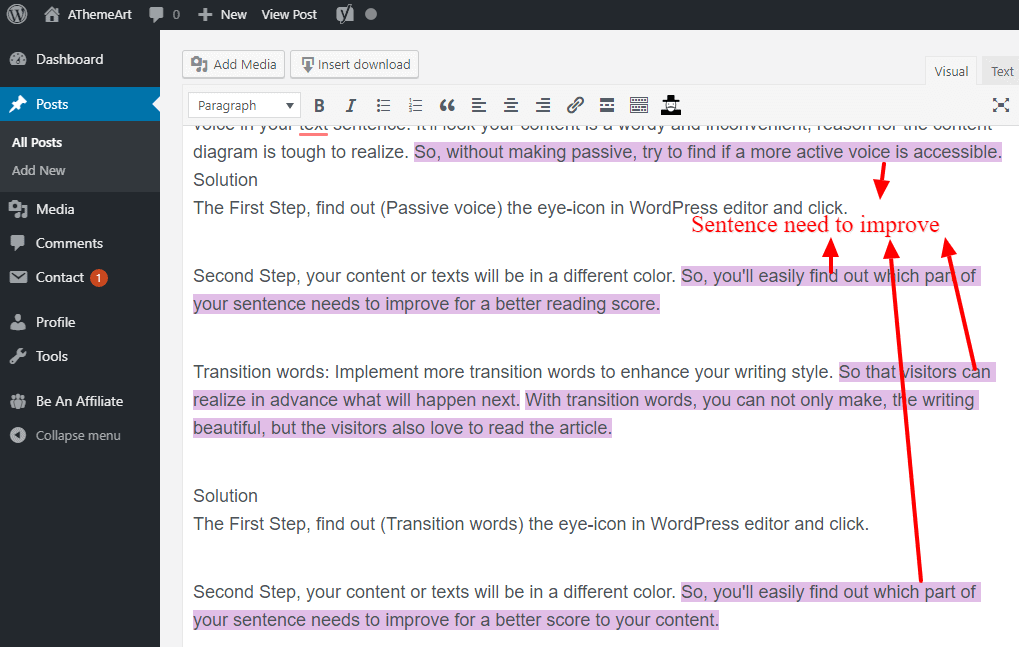Open the Contact menu item
The width and height of the screenshot is (1019, 647).
coord(60,277)
